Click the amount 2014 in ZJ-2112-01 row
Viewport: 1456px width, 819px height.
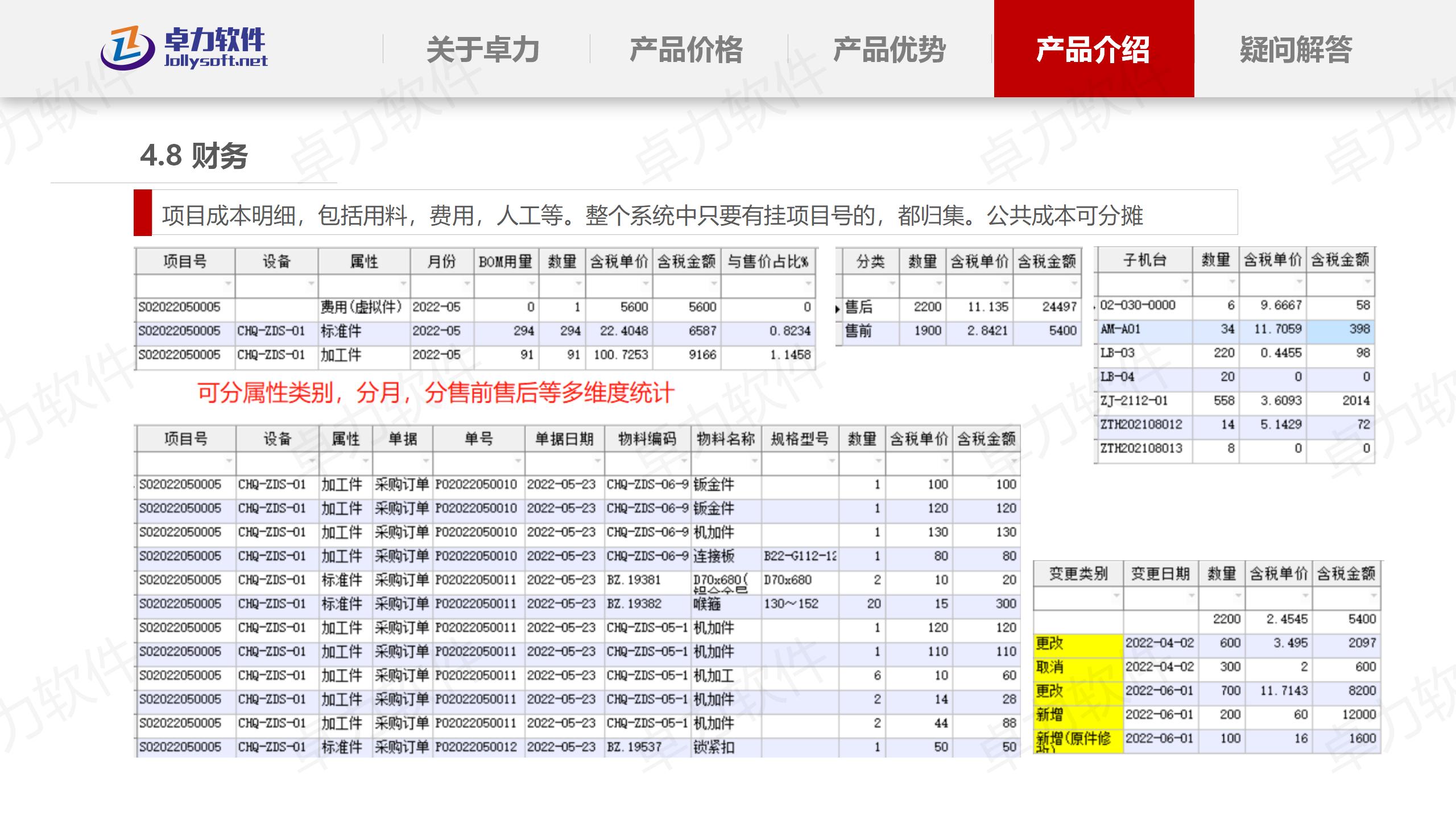1356,401
